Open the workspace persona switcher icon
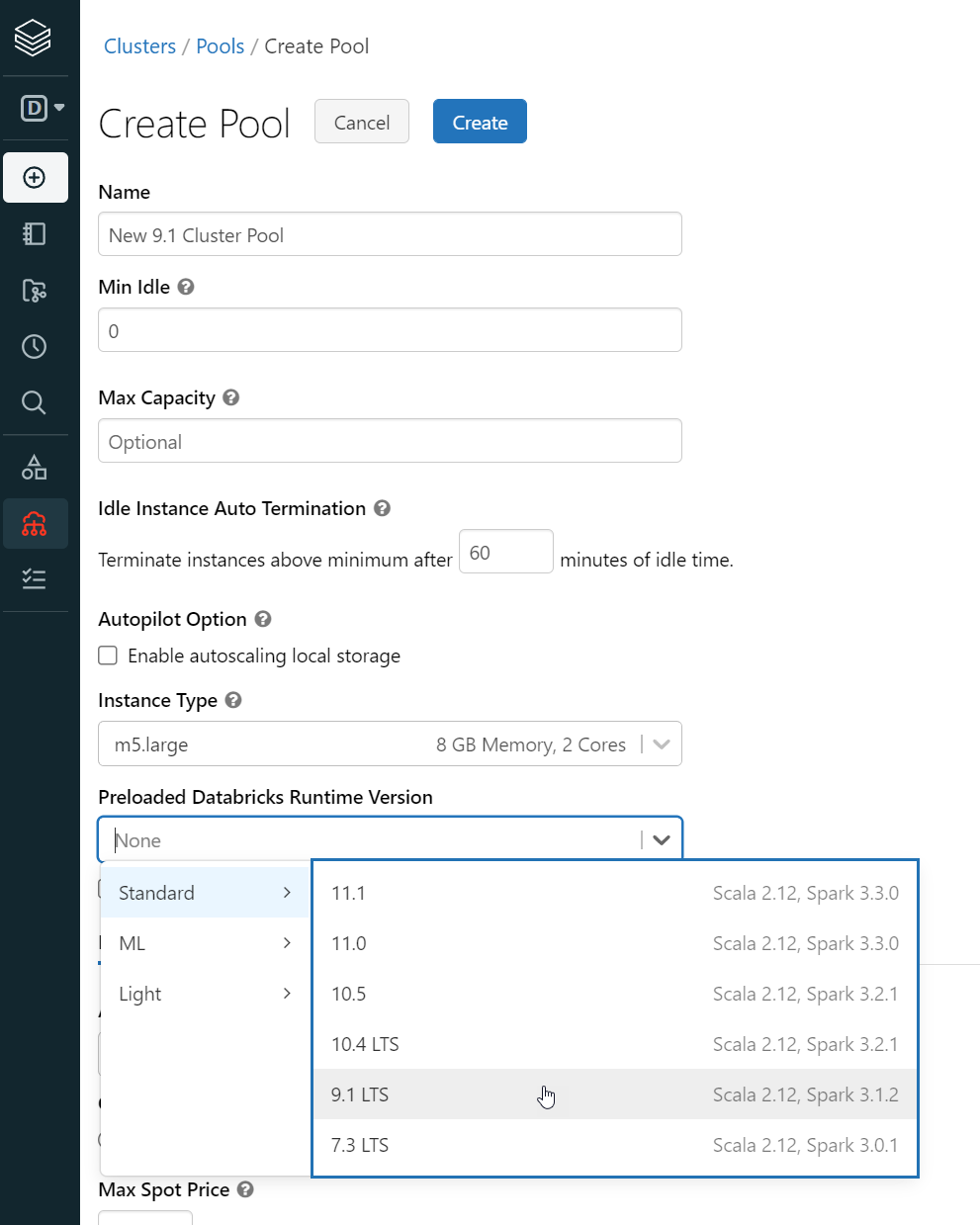 (x=43, y=107)
